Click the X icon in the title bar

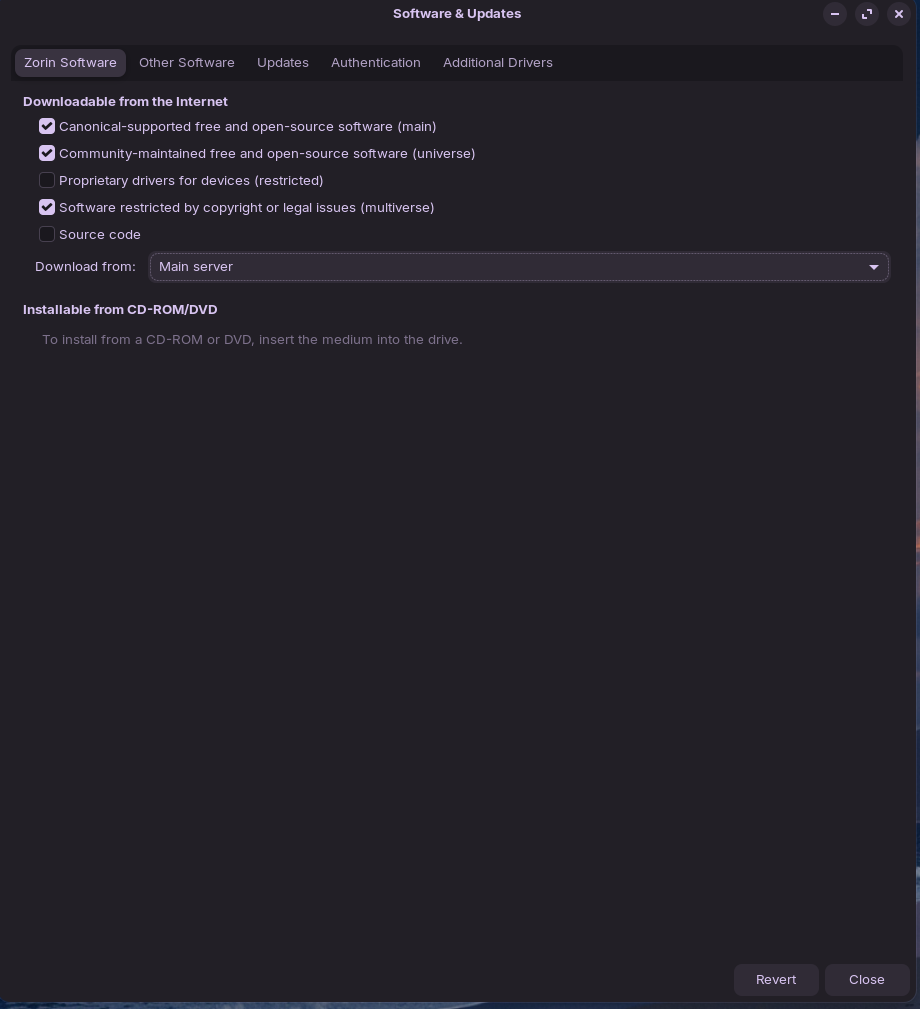[x=899, y=14]
